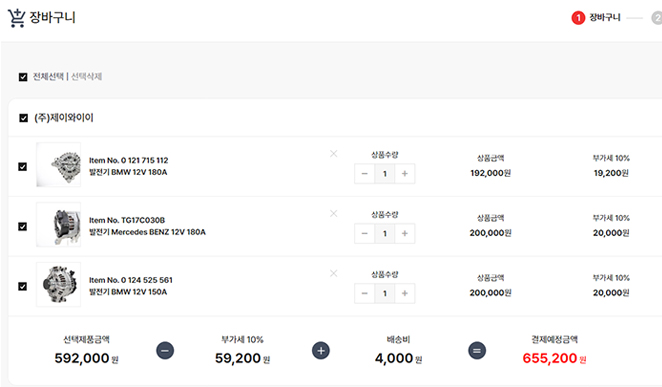This screenshot has width=662, height=387.
Task: Decrease quantity of item TG17C030B
Action: tap(365, 233)
